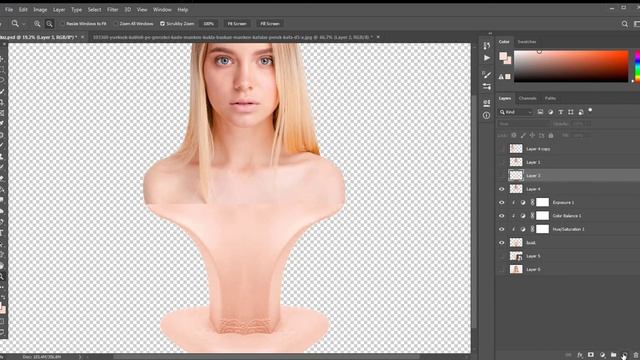Hide the Exposure 1 adjustment layer
Screen dimensions: 640x360
[x=502, y=202]
